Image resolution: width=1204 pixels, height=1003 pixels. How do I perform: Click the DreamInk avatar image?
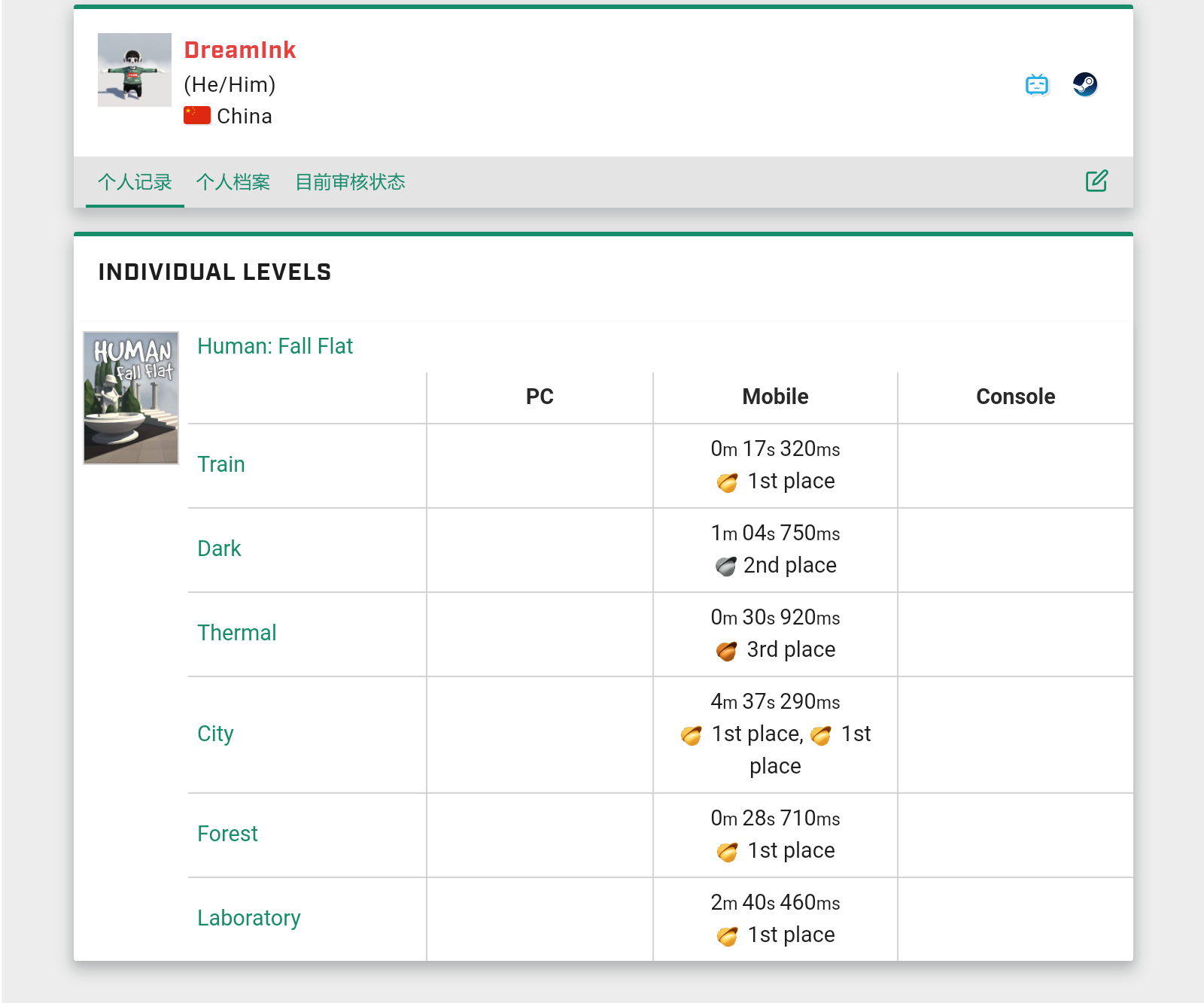[x=135, y=70]
